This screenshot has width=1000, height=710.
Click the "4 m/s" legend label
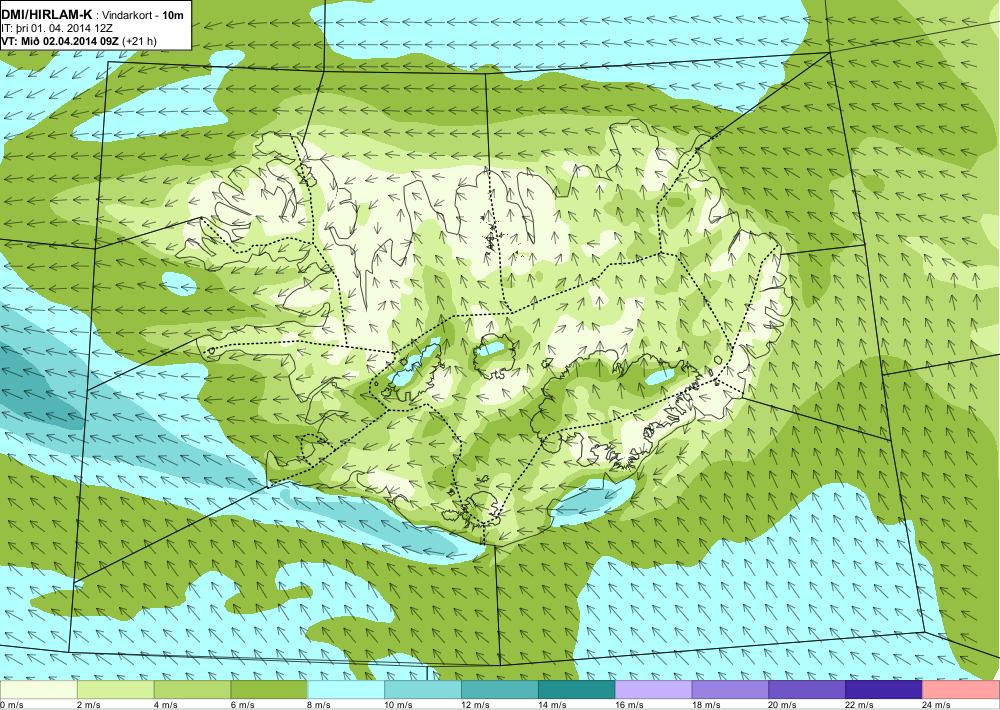166,705
